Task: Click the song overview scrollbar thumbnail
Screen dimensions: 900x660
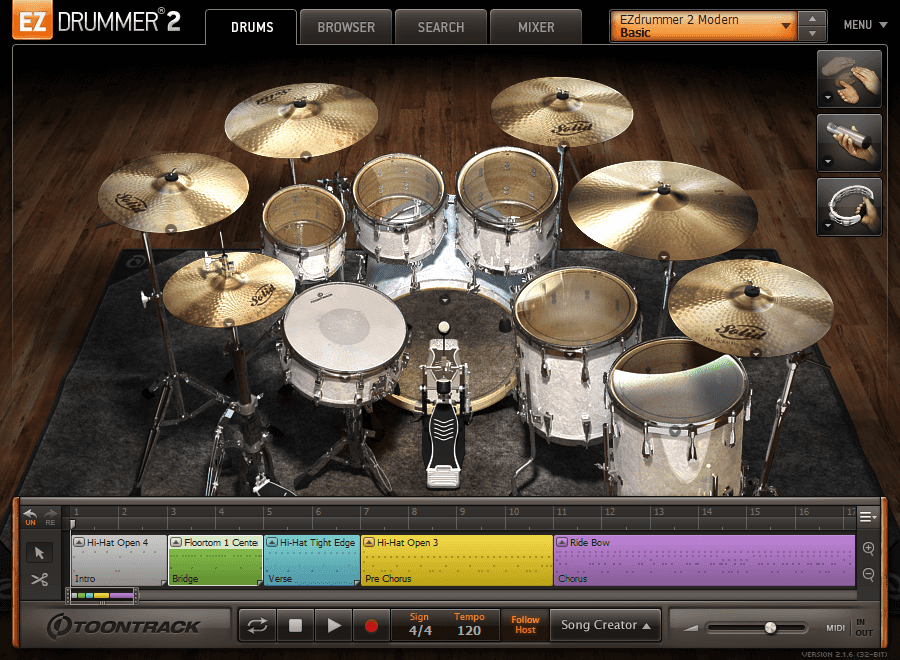Action: [x=102, y=596]
